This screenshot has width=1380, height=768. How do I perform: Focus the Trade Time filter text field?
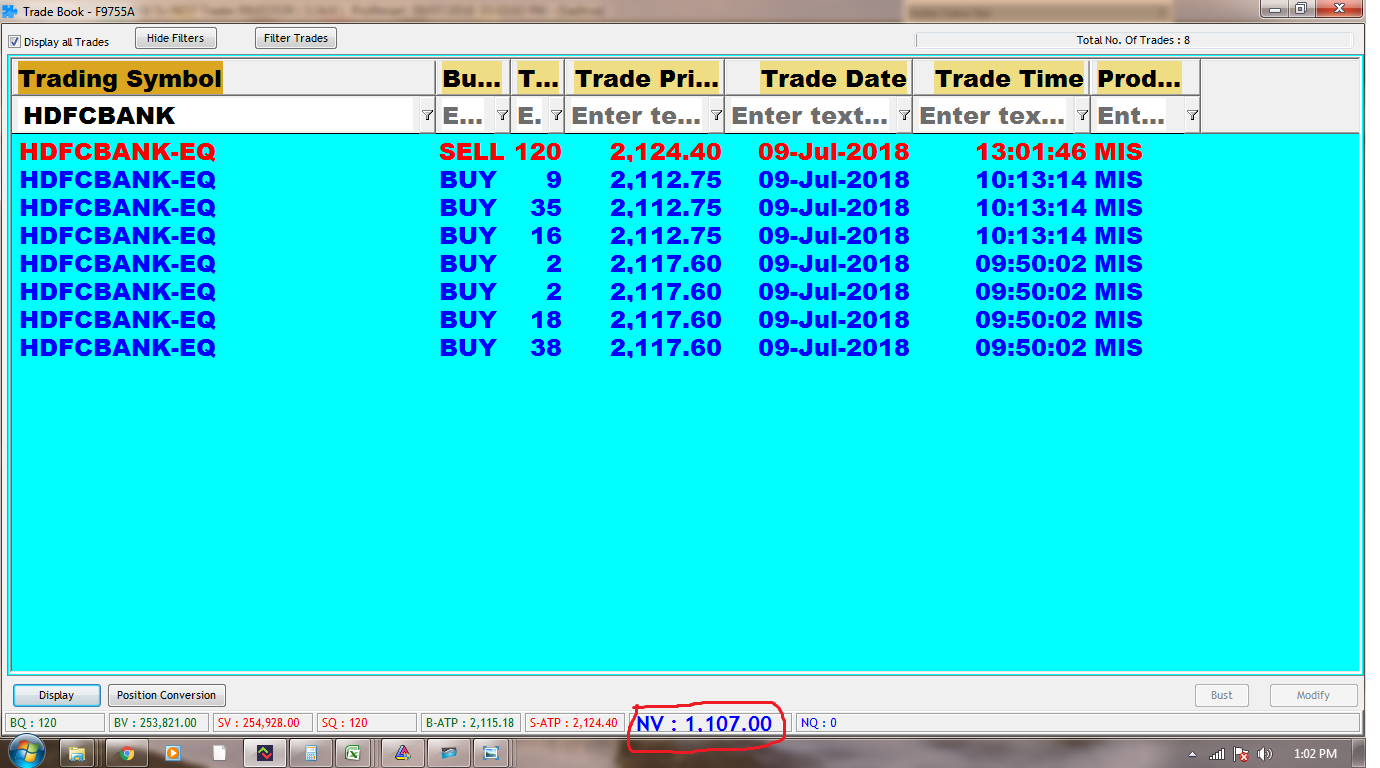click(x=992, y=116)
